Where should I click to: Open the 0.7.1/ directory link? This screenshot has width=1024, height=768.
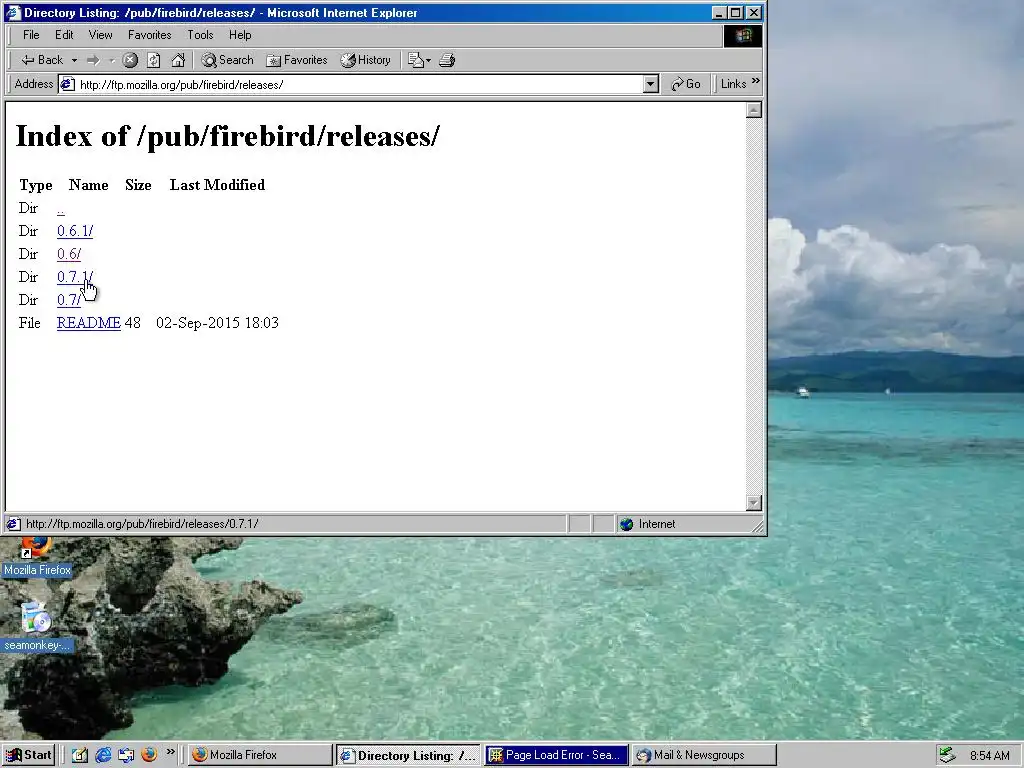point(75,277)
